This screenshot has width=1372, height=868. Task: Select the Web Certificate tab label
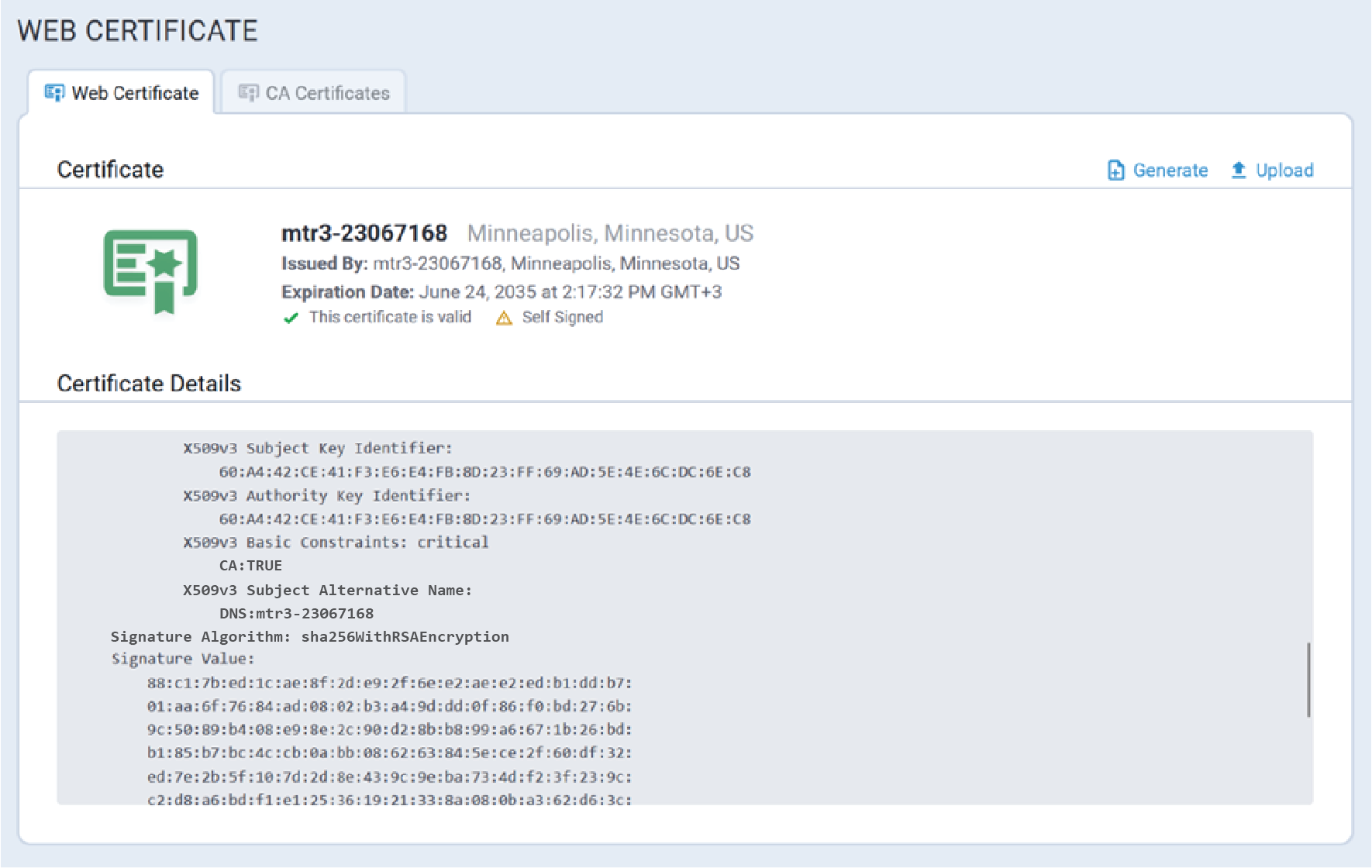(x=135, y=93)
